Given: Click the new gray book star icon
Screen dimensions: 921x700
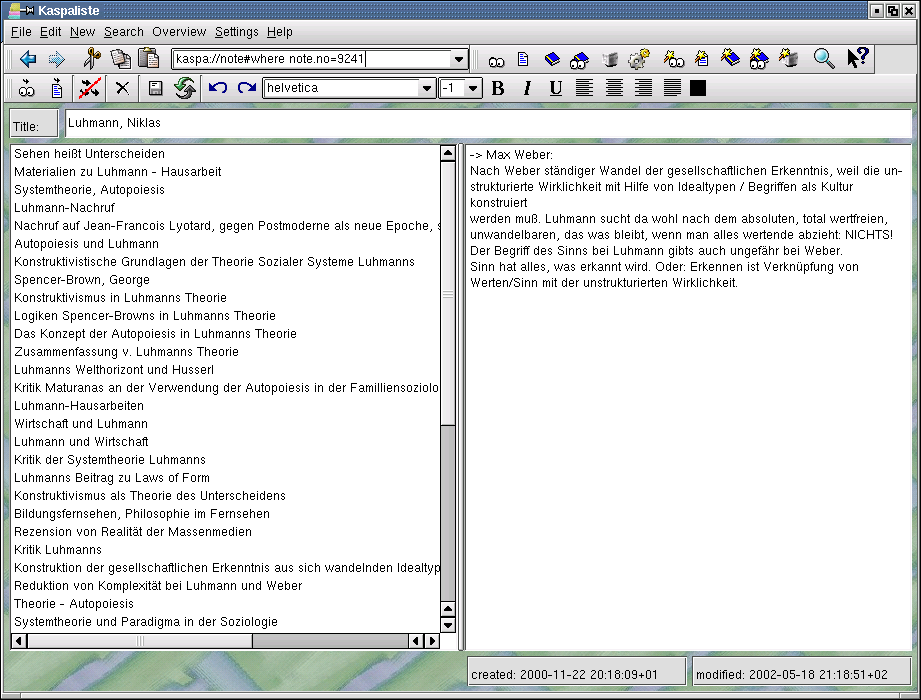Looking at the screenshot, I should pyautogui.click(x=788, y=58).
